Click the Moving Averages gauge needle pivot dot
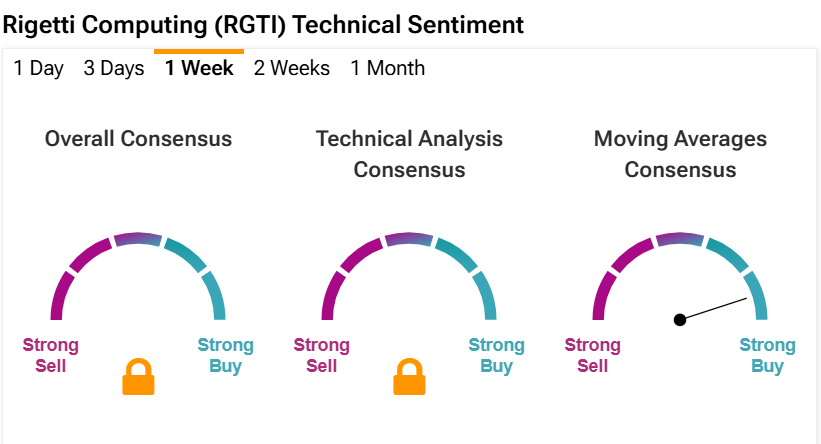 tap(680, 319)
